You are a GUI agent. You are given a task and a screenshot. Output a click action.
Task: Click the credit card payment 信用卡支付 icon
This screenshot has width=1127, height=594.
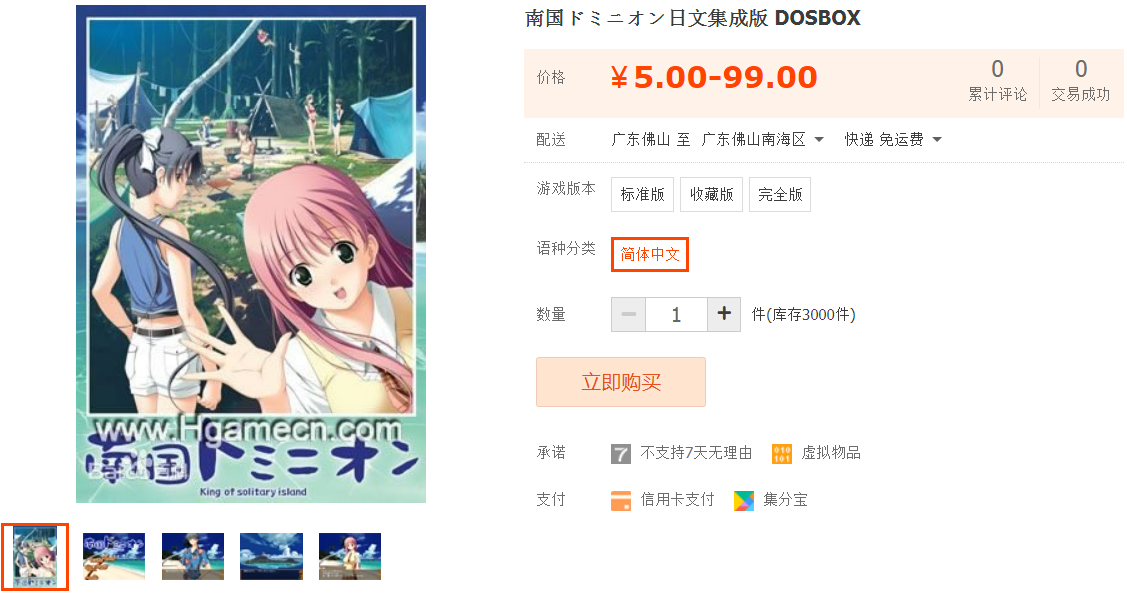(x=620, y=501)
